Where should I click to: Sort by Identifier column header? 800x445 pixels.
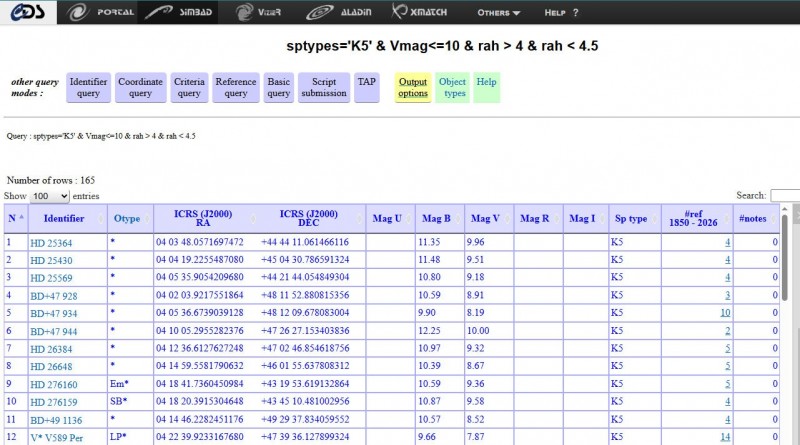[68, 218]
